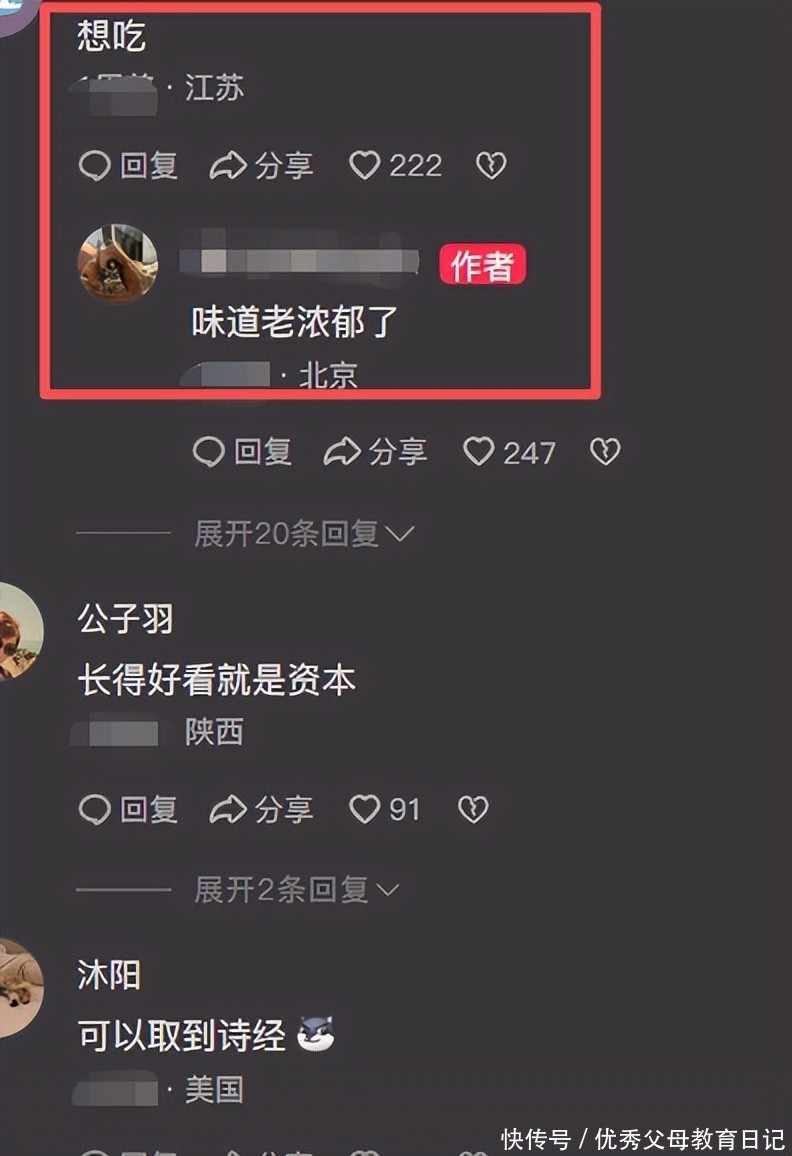Tap the username 公子羽
Viewport: 792px width, 1156px height.
tap(125, 619)
